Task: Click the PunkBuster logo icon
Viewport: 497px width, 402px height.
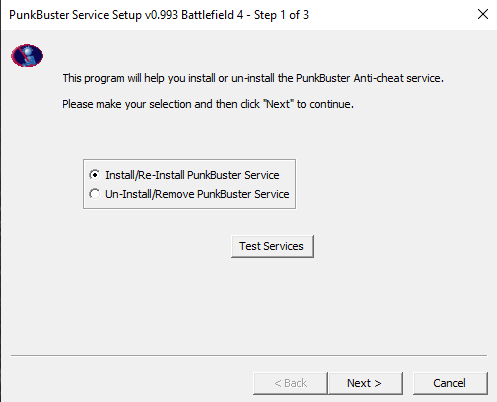Action: (x=27, y=55)
